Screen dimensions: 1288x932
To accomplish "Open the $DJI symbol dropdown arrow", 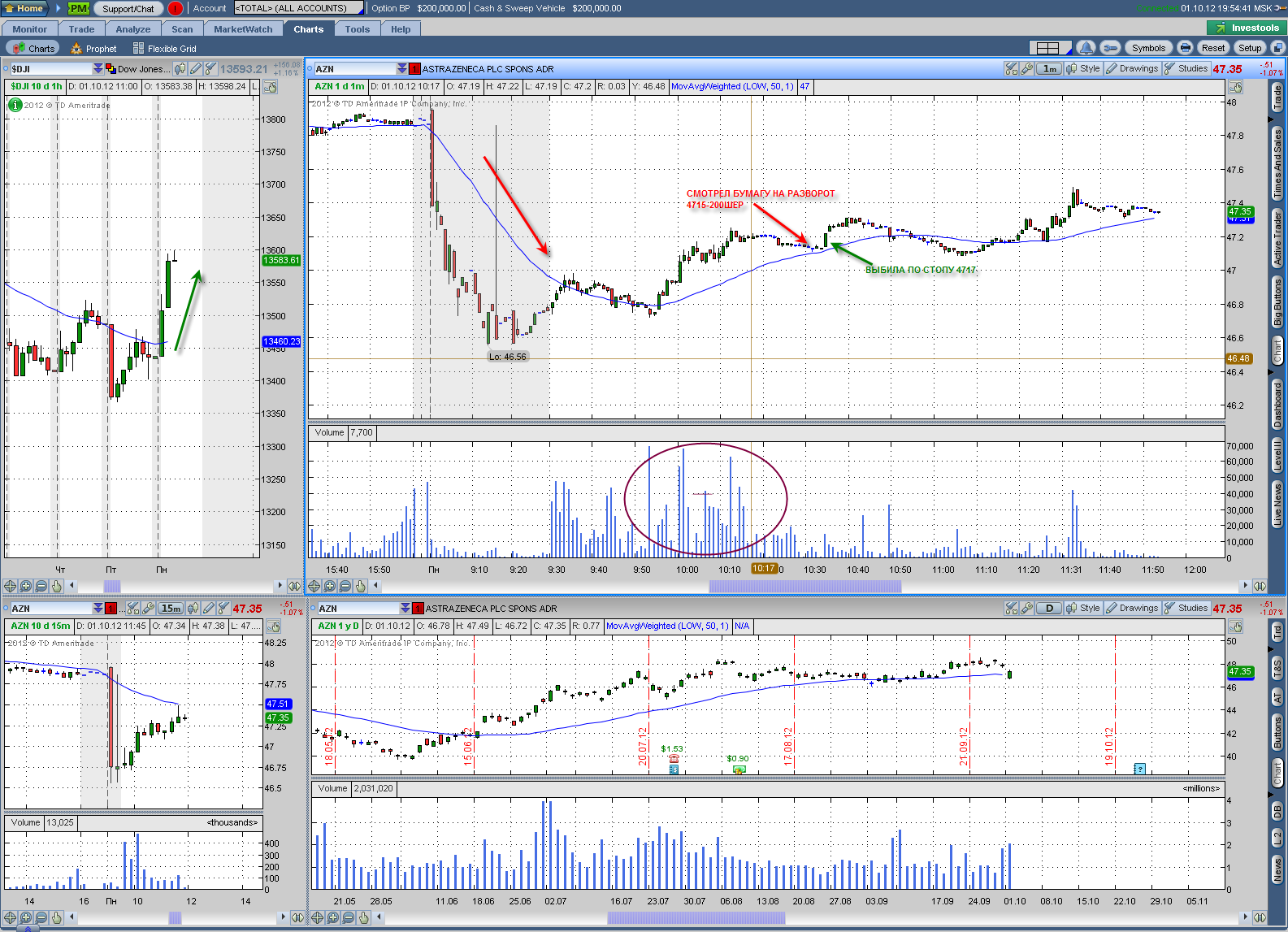I will [x=98, y=69].
